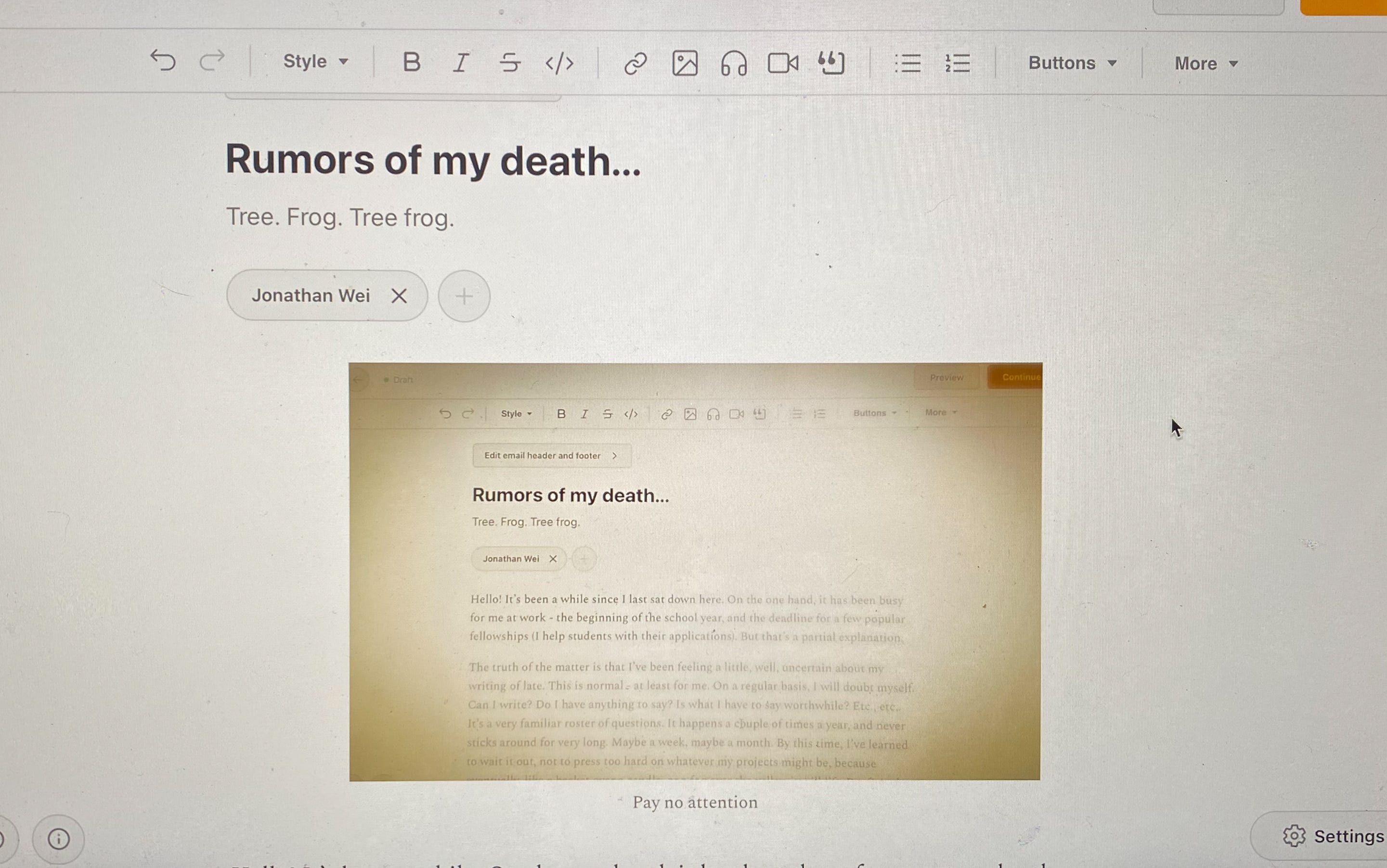Select the embedded screenshot image
The width and height of the screenshot is (1387, 868).
pyautogui.click(x=695, y=571)
